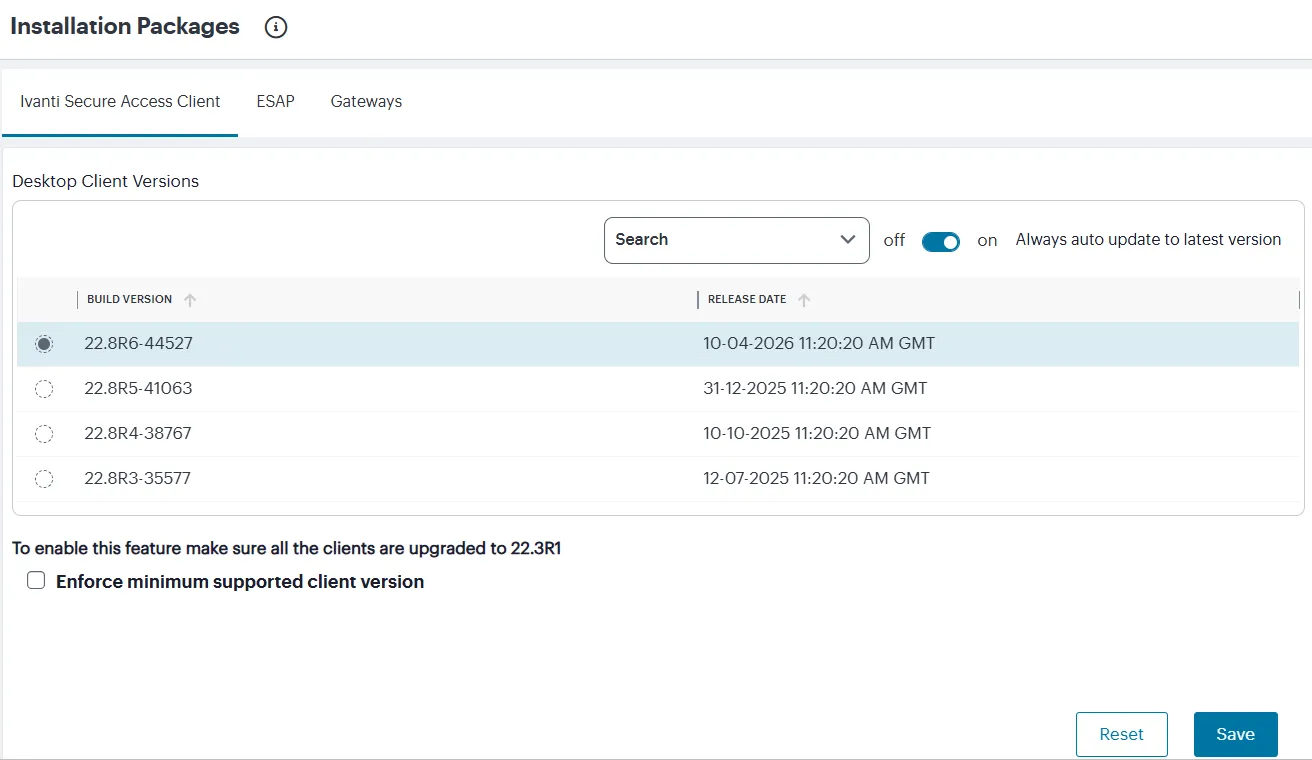The width and height of the screenshot is (1312, 760).
Task: Click release date 31-12-2025 11:20:20 AM GMT
Action: pyautogui.click(x=815, y=388)
